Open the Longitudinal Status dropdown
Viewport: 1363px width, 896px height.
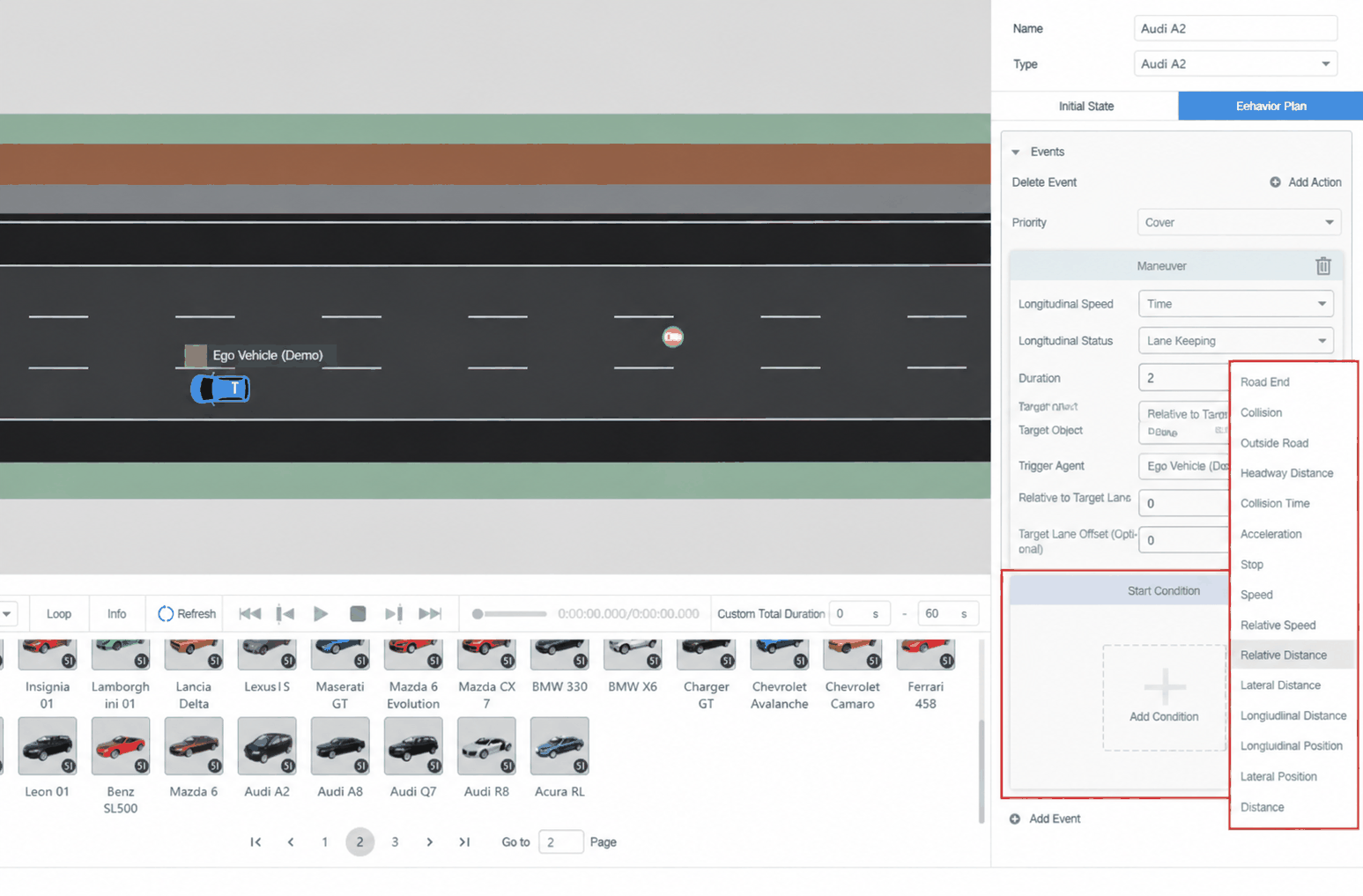coord(1235,341)
